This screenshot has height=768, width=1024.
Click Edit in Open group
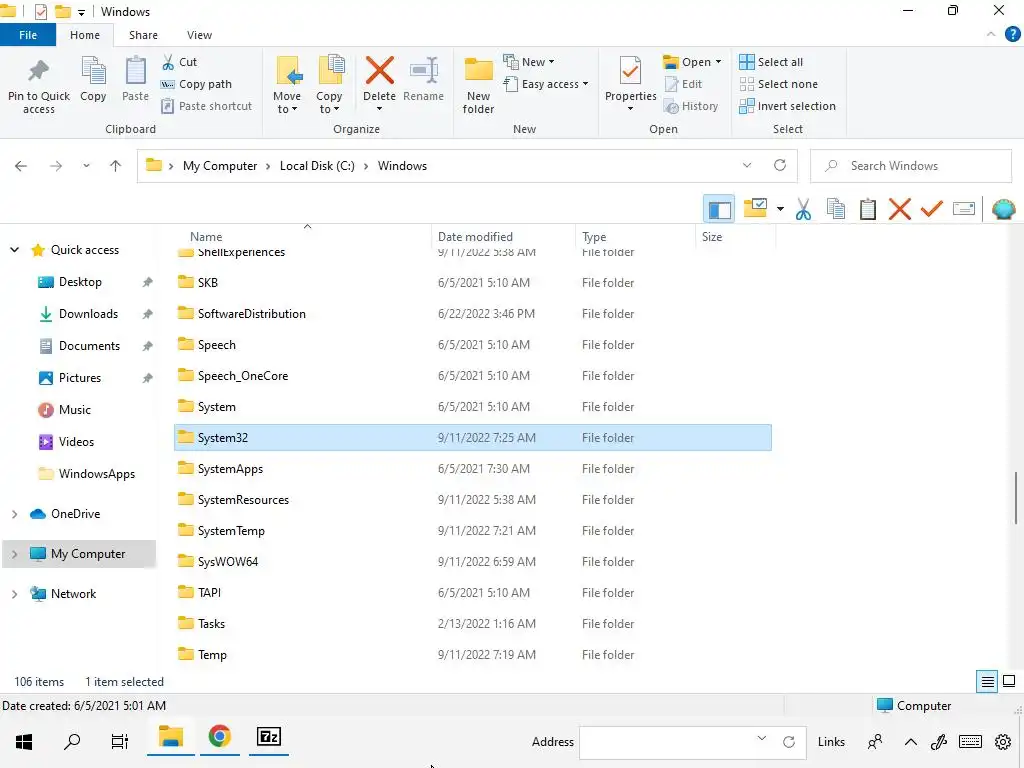[x=683, y=84]
